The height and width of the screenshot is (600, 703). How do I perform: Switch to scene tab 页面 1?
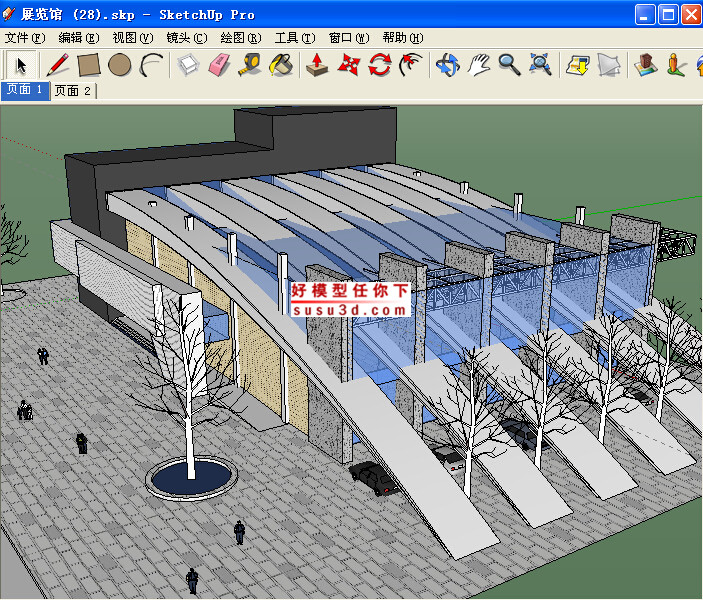[x=25, y=91]
